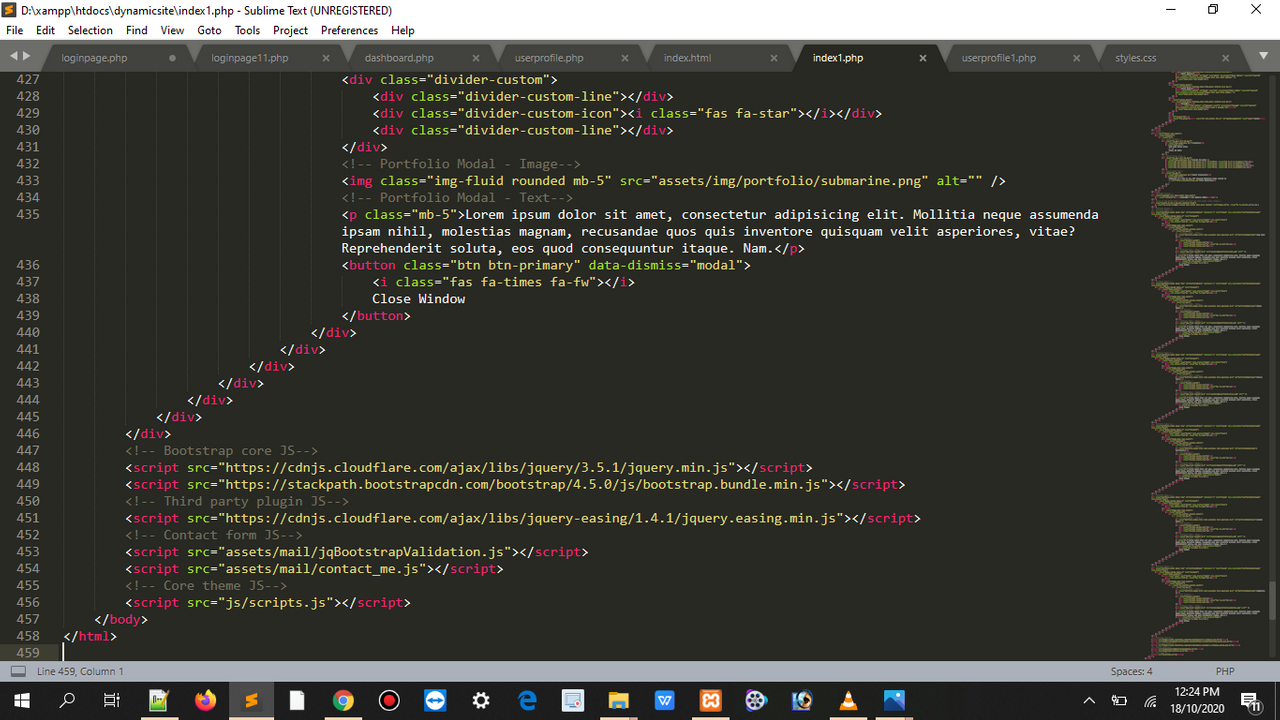Click line number 448 in the gutter
The height and width of the screenshot is (720, 1280).
click(29, 468)
